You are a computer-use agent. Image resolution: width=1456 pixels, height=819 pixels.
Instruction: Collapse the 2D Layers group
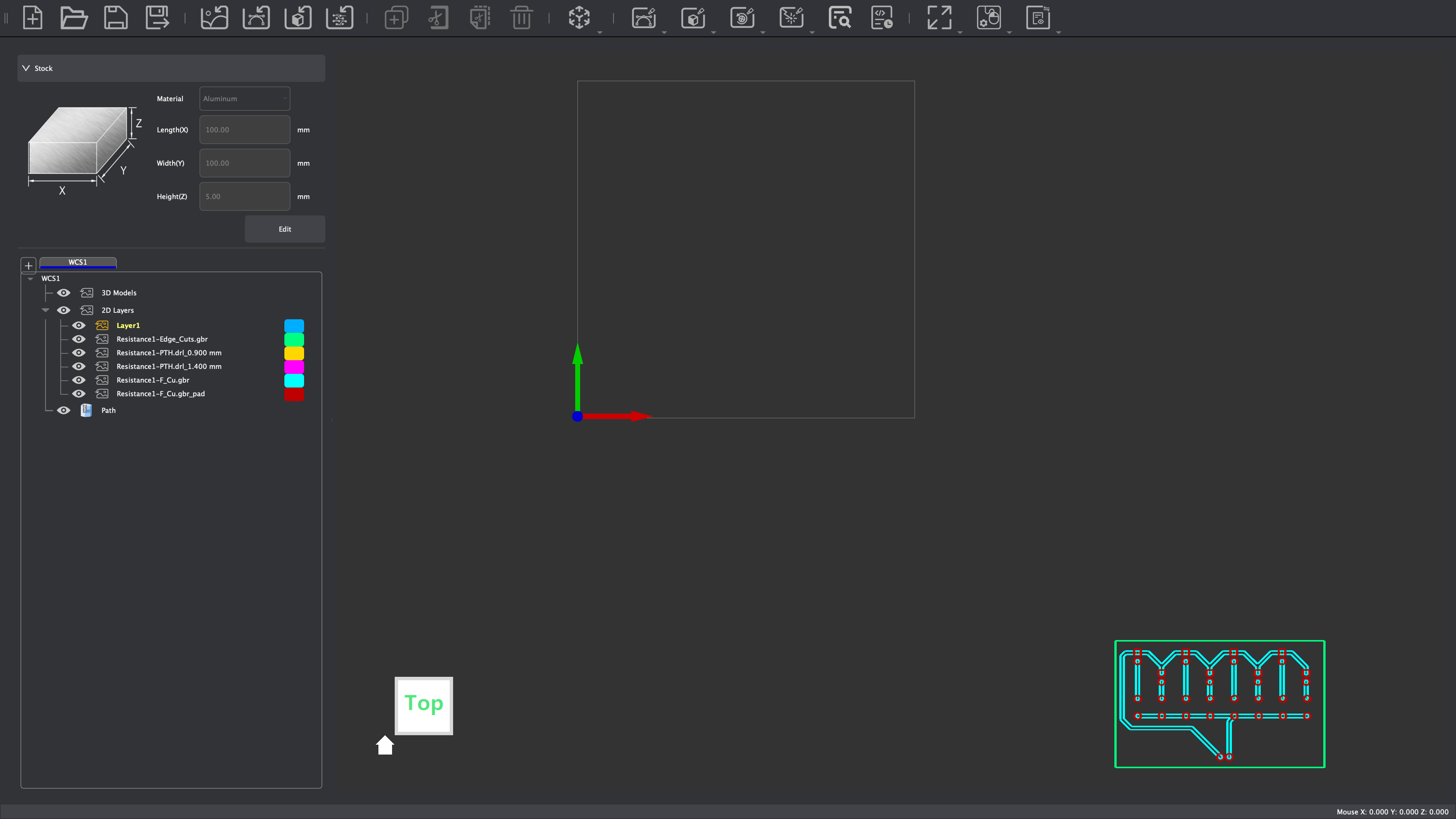[x=45, y=310]
